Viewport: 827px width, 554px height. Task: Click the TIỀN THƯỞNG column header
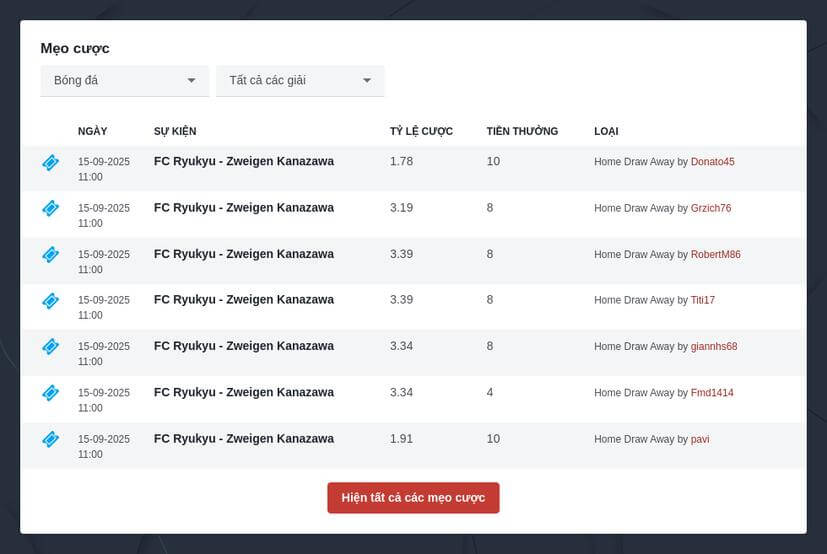[x=522, y=131]
